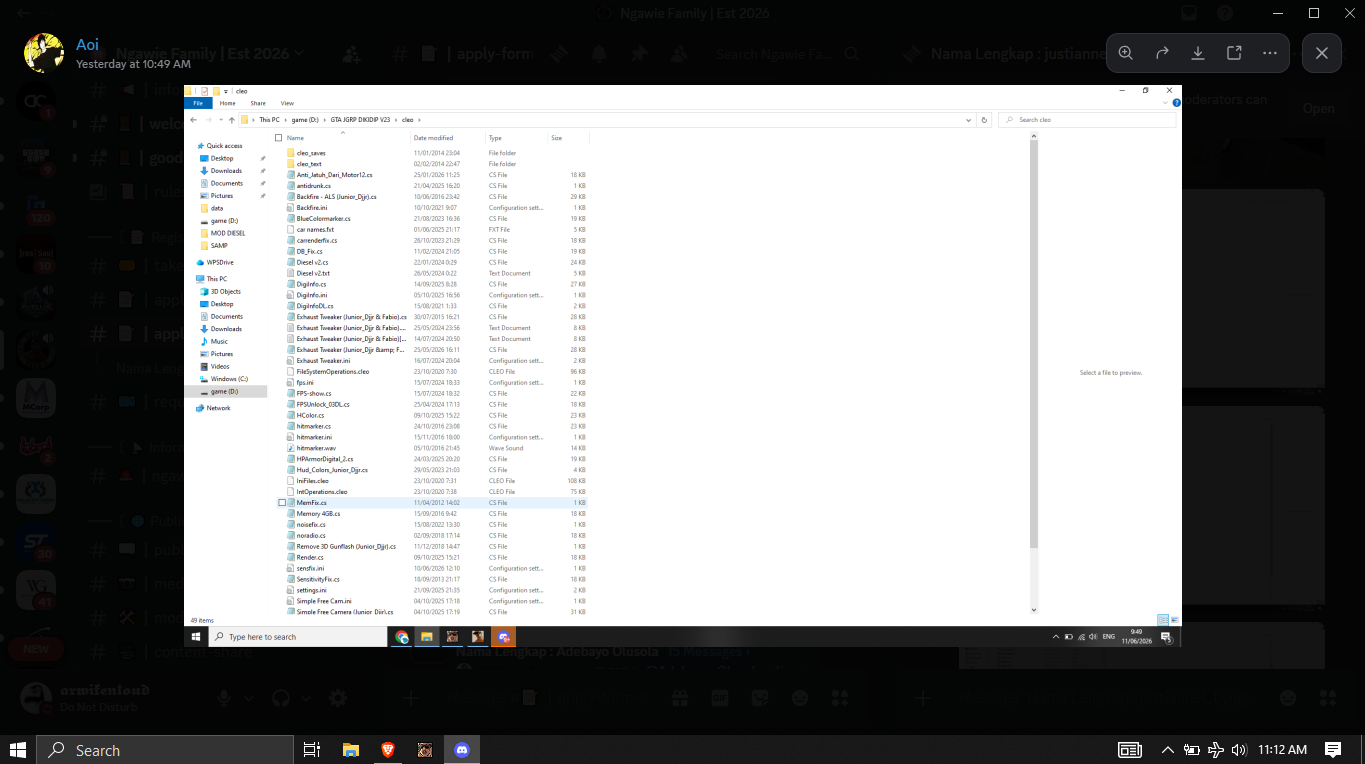Select the antidrunk.cs file
Screen dimensions: 1365x764
click(313, 186)
